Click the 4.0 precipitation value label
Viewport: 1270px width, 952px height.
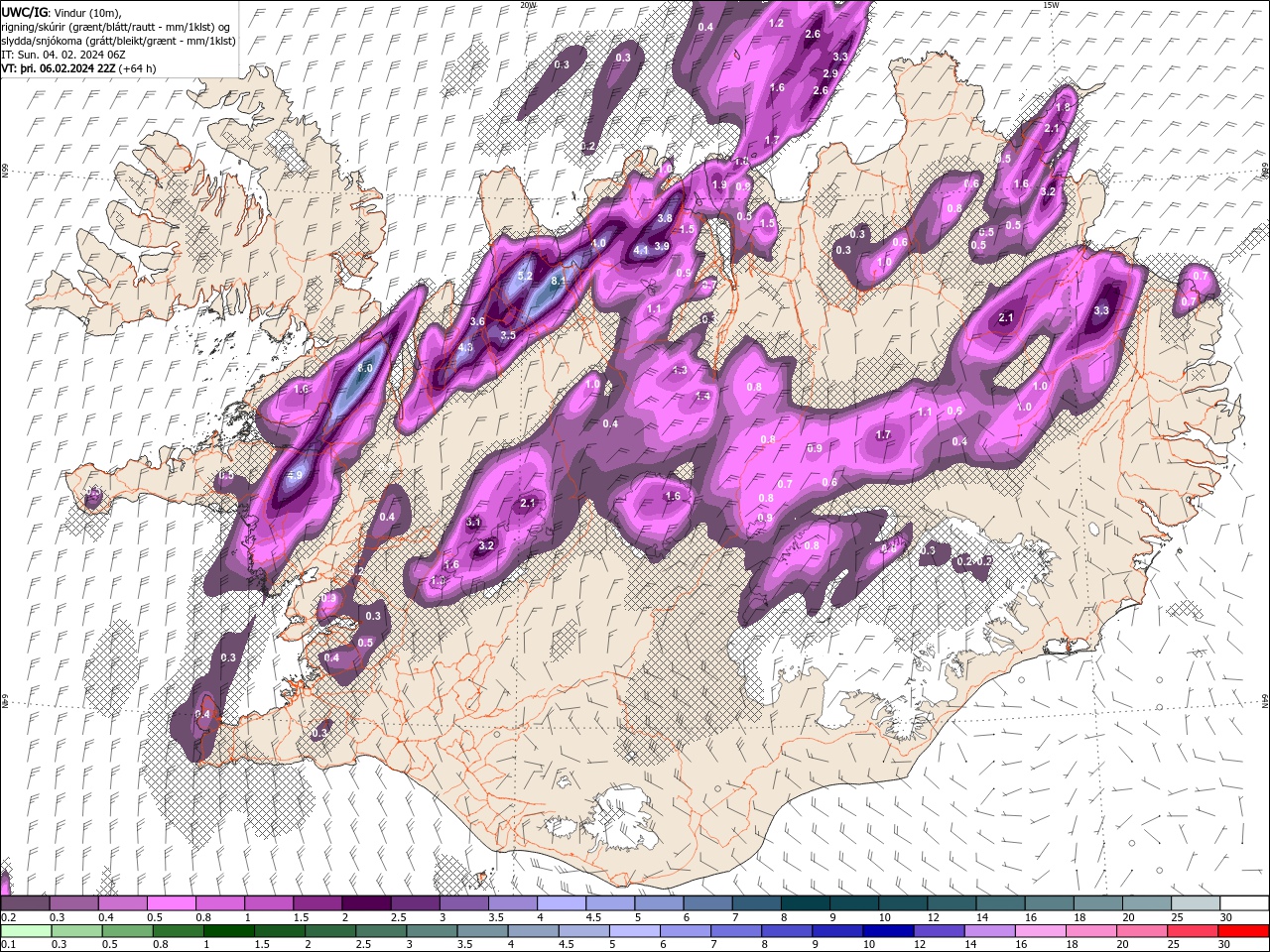coord(598,243)
